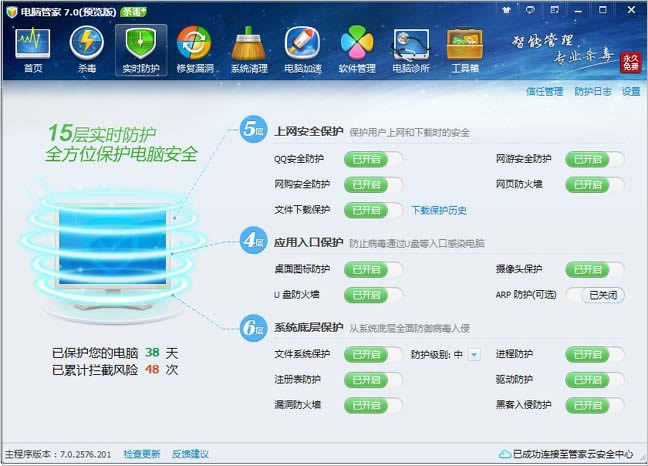Image resolution: width=648 pixels, height=466 pixels.
Task: Click 检查更新 check for updates
Action: pyautogui.click(x=141, y=454)
